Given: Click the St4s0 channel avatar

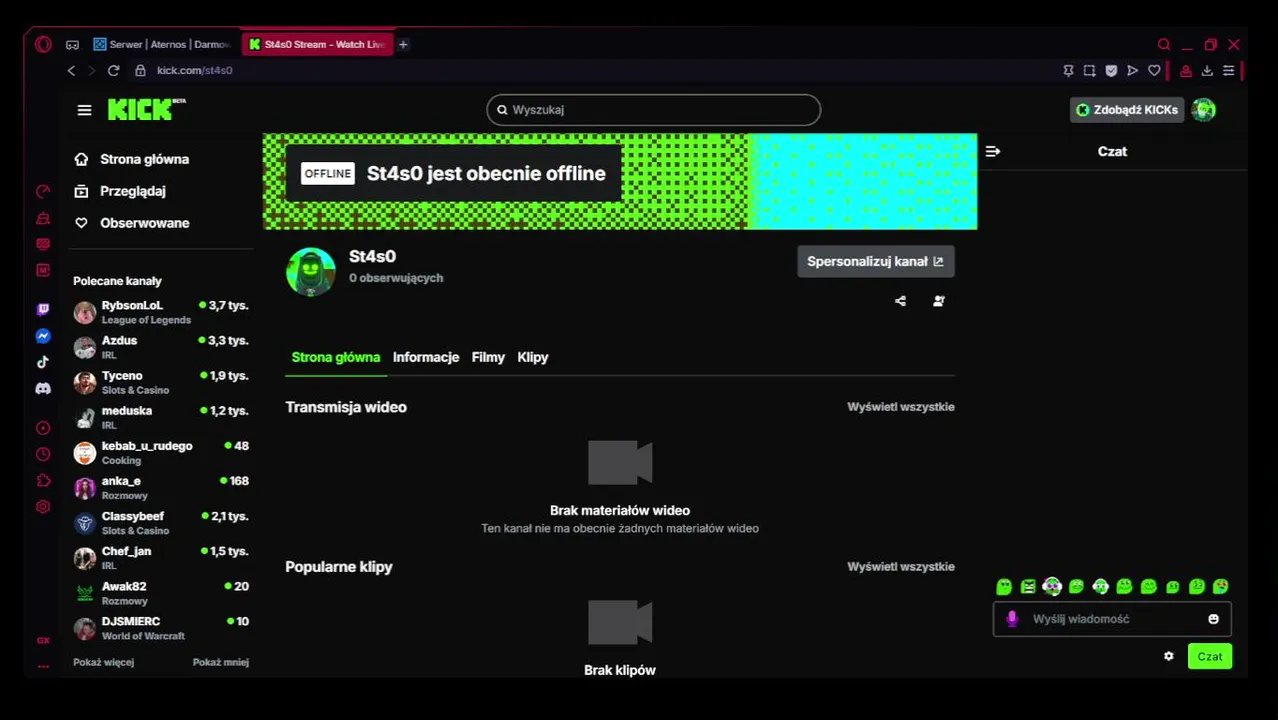Looking at the screenshot, I should click(311, 272).
